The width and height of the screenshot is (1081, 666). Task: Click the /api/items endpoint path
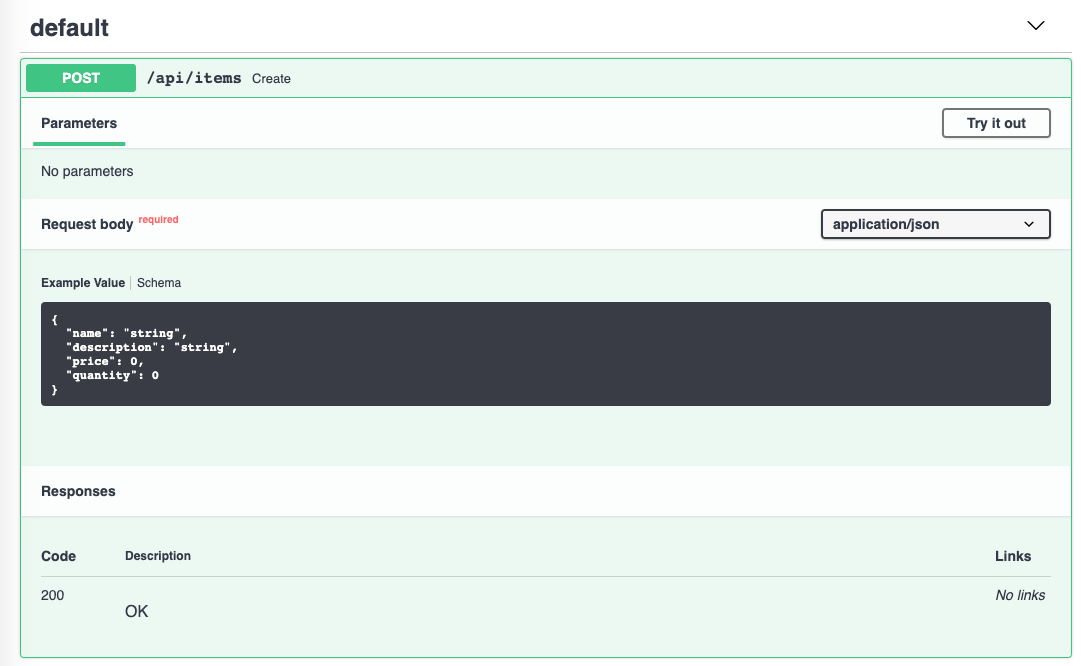pos(193,77)
